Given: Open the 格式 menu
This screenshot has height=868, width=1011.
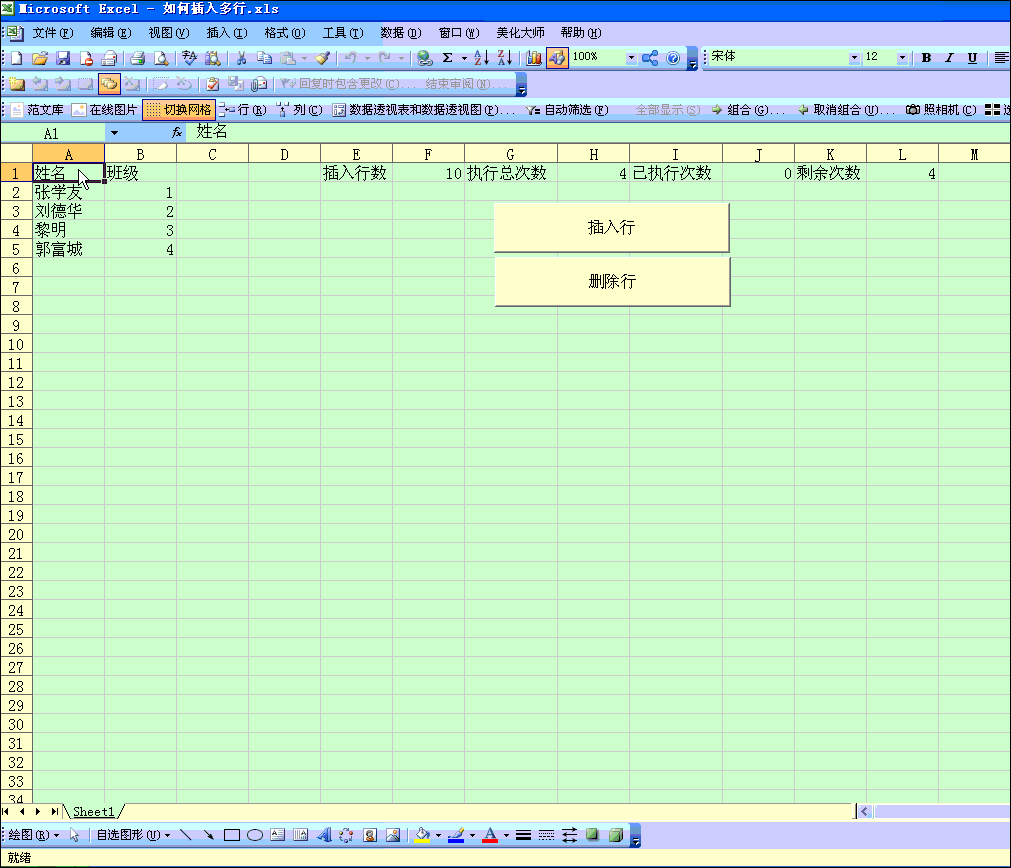Looking at the screenshot, I should point(284,33).
